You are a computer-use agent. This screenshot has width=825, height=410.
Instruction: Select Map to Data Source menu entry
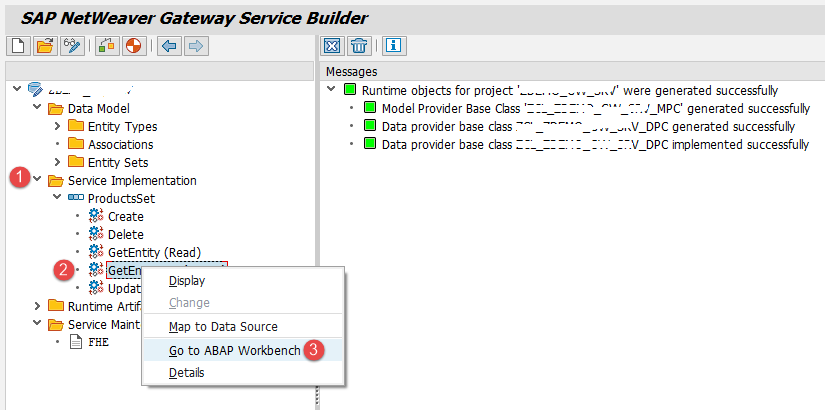(244, 327)
